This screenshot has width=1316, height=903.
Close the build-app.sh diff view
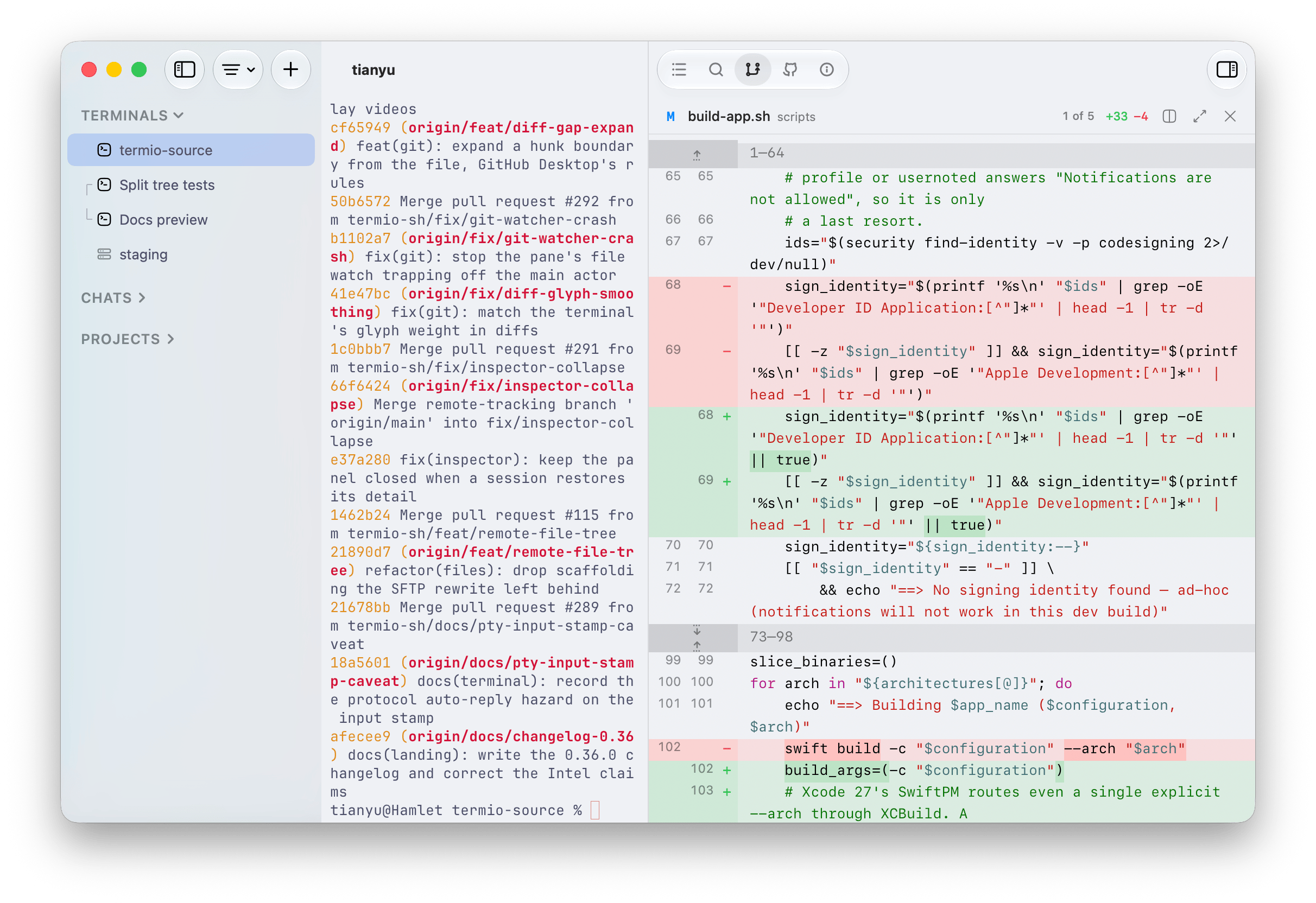1230,116
